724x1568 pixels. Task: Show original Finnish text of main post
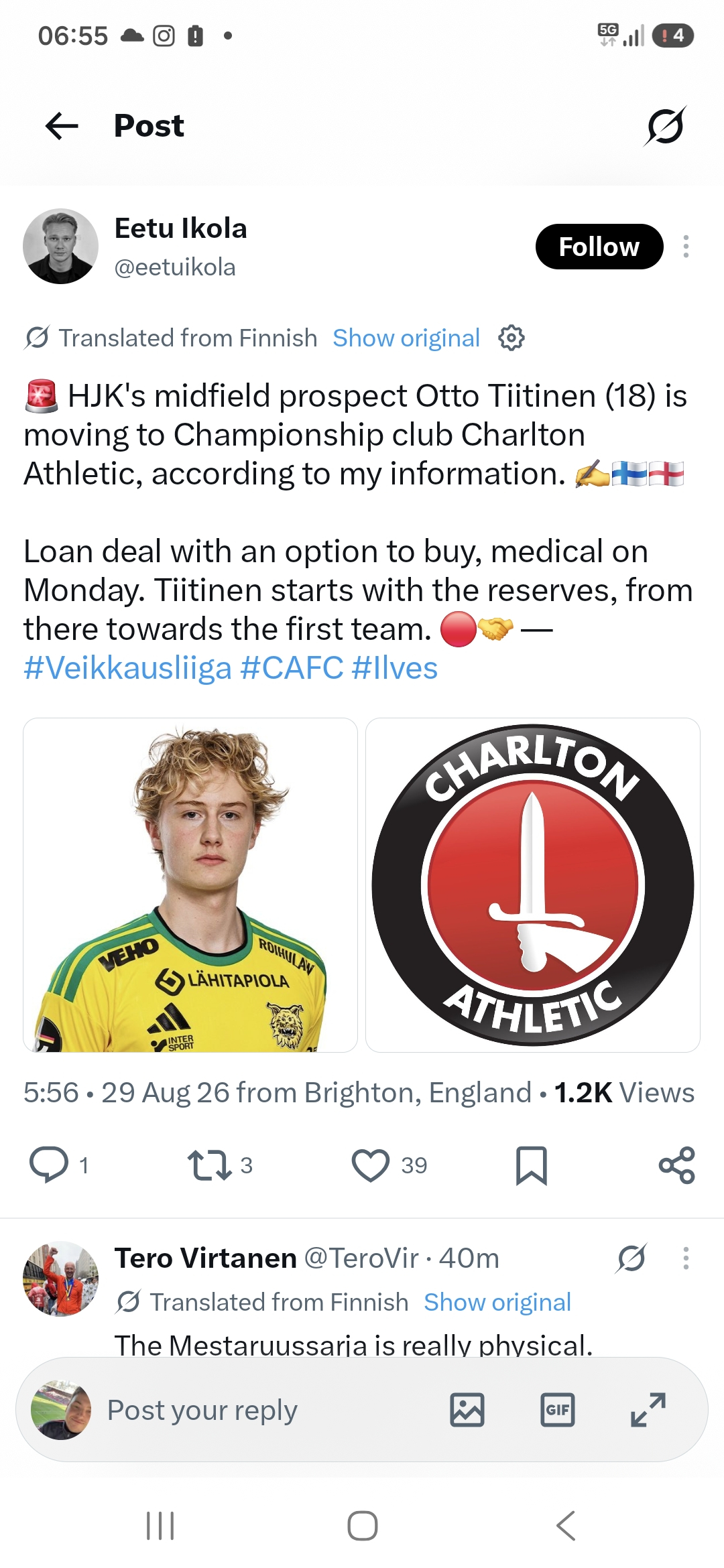[x=406, y=338]
